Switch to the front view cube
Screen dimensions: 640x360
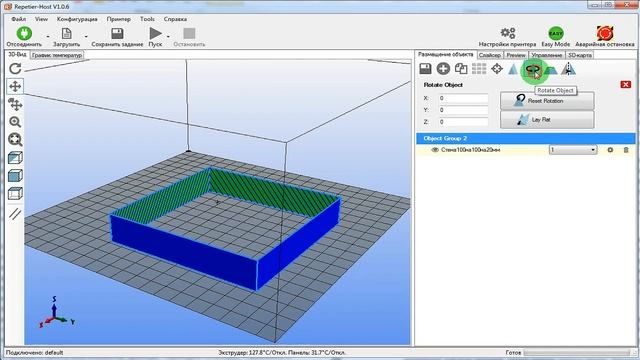coord(15,176)
